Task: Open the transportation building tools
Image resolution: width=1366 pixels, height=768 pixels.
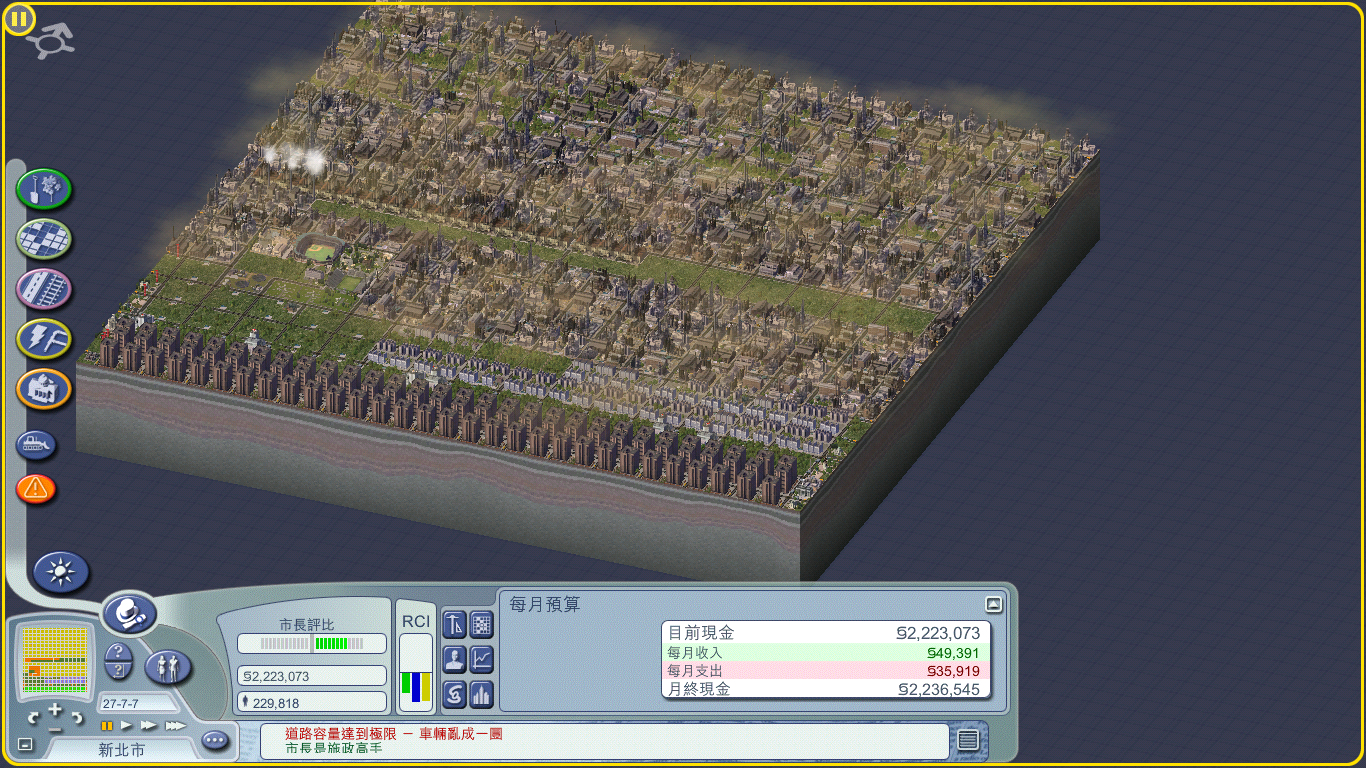Action: (44, 289)
